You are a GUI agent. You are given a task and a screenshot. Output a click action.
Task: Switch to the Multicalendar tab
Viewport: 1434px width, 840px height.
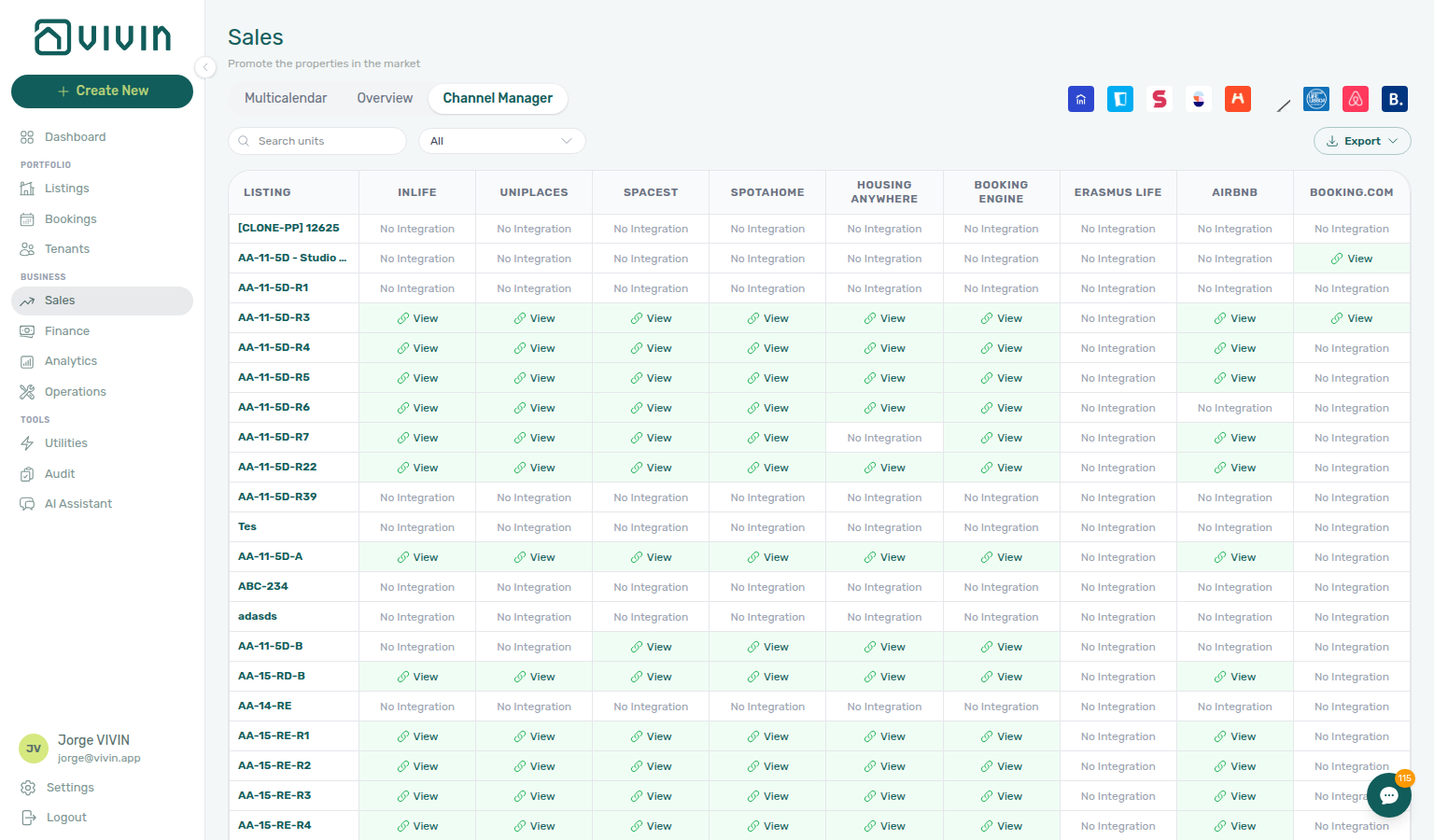(x=286, y=98)
